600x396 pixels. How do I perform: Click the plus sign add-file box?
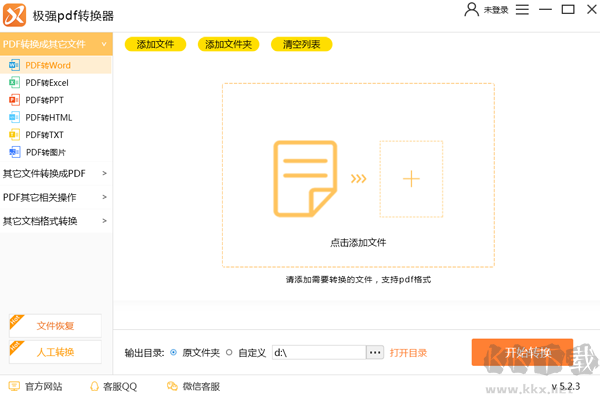click(x=411, y=179)
